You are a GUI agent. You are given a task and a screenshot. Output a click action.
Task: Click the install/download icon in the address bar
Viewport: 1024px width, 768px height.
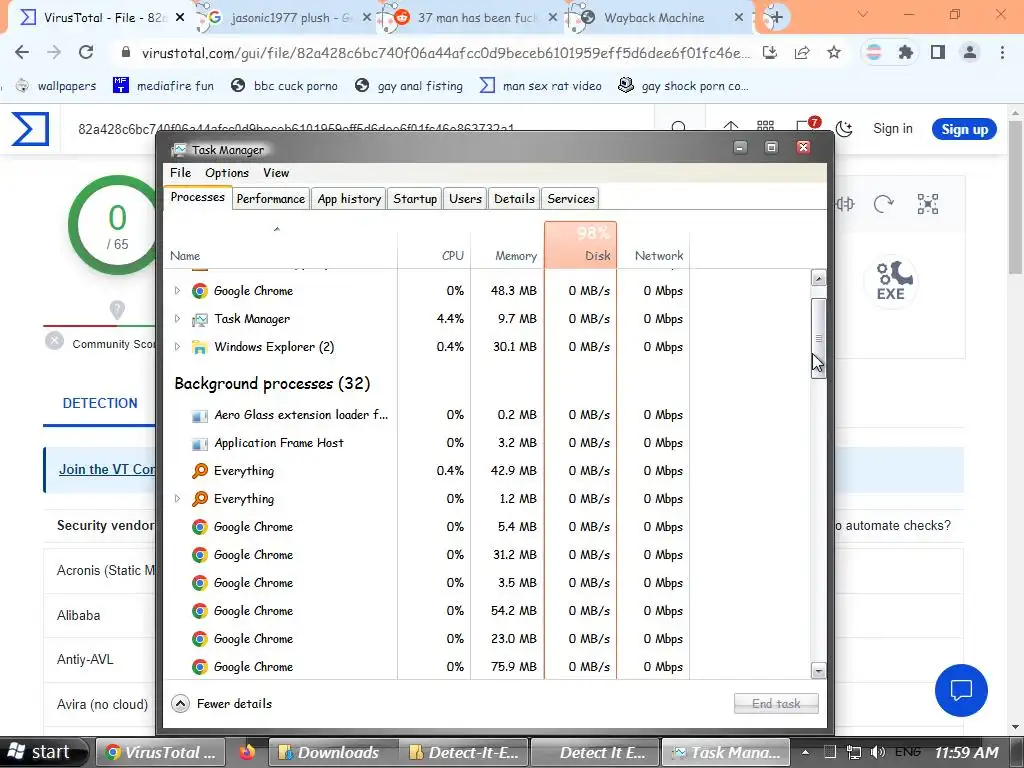pos(770,53)
